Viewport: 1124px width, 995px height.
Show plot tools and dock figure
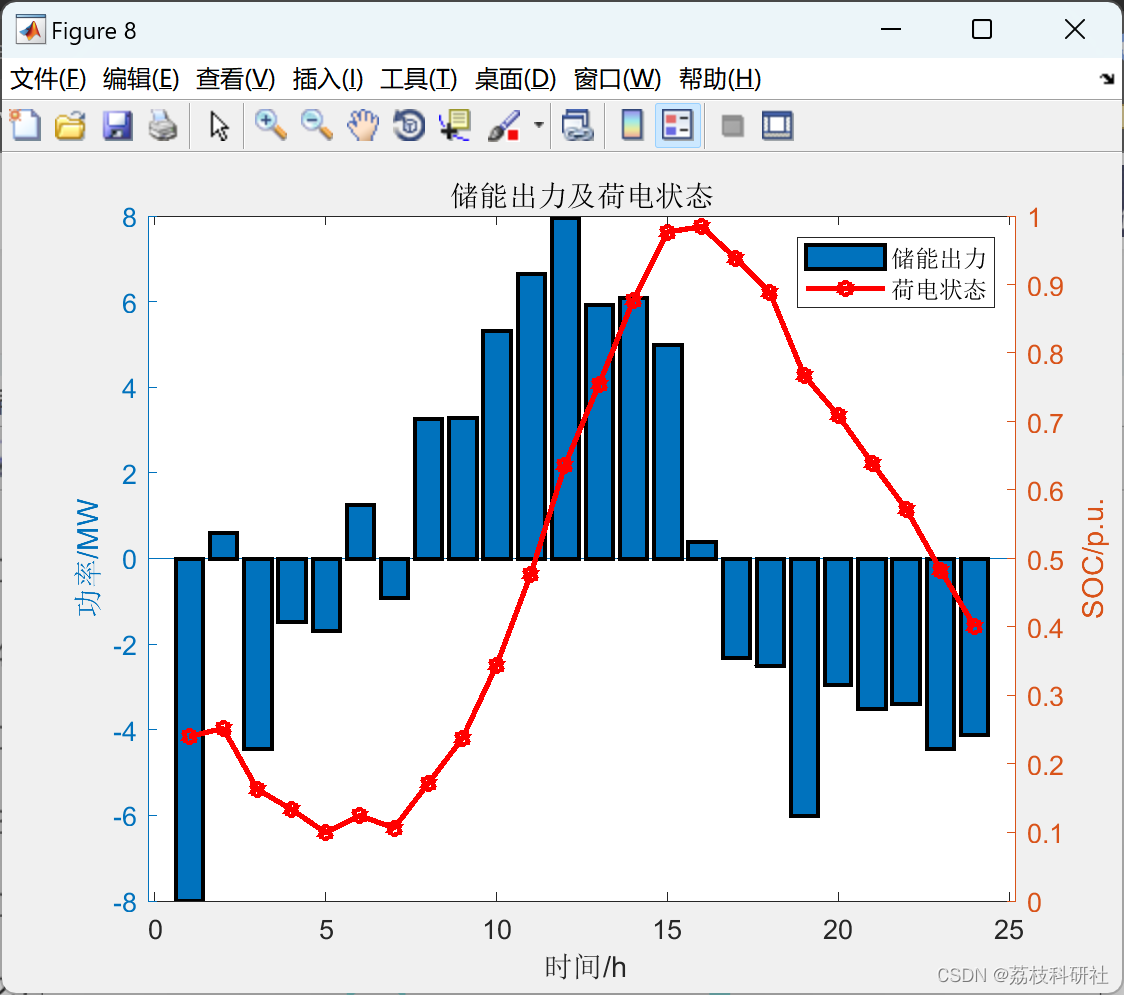(x=777, y=125)
